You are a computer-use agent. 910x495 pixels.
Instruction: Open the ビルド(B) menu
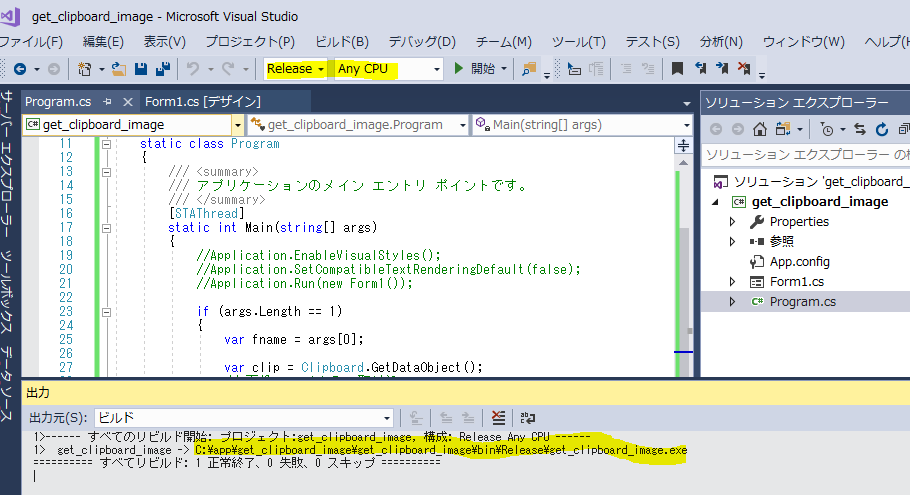(x=341, y=41)
